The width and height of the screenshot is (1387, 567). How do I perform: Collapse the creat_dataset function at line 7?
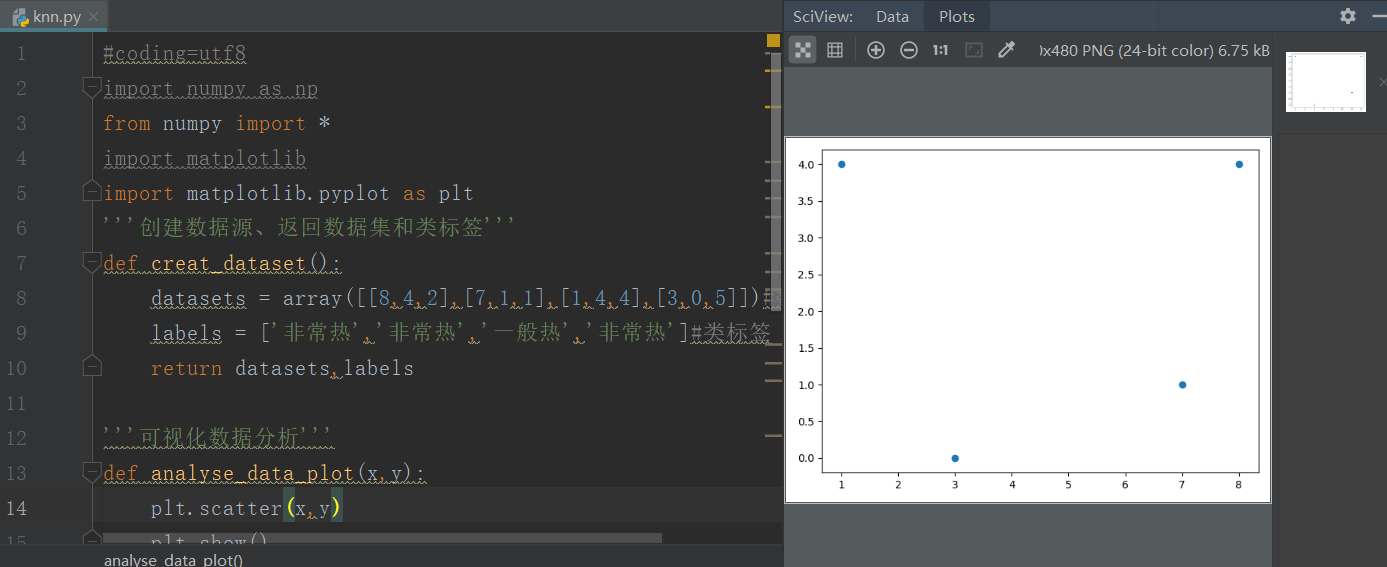click(x=92, y=263)
